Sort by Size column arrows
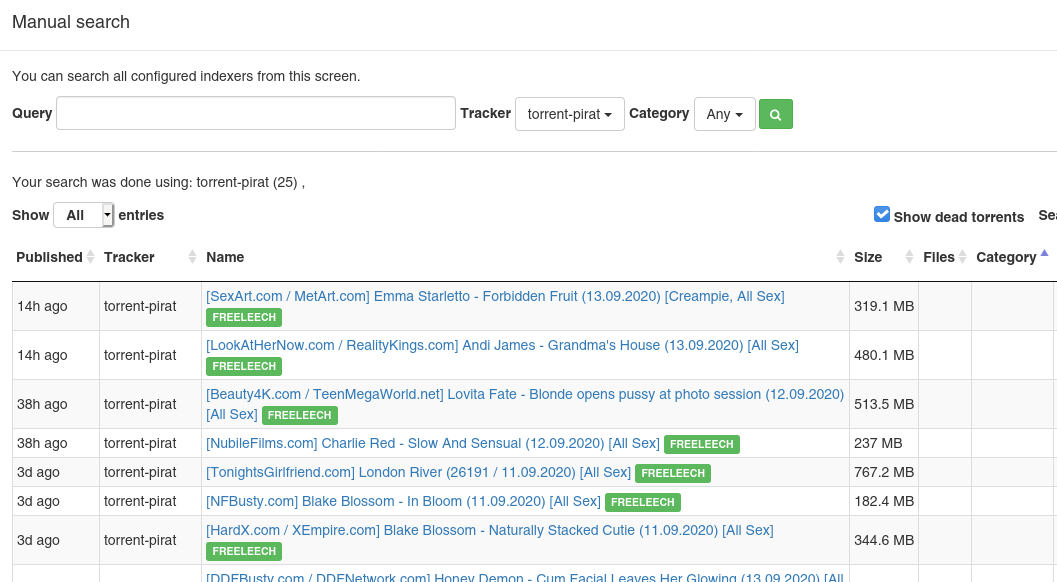This screenshot has width=1057, height=582. (909, 257)
